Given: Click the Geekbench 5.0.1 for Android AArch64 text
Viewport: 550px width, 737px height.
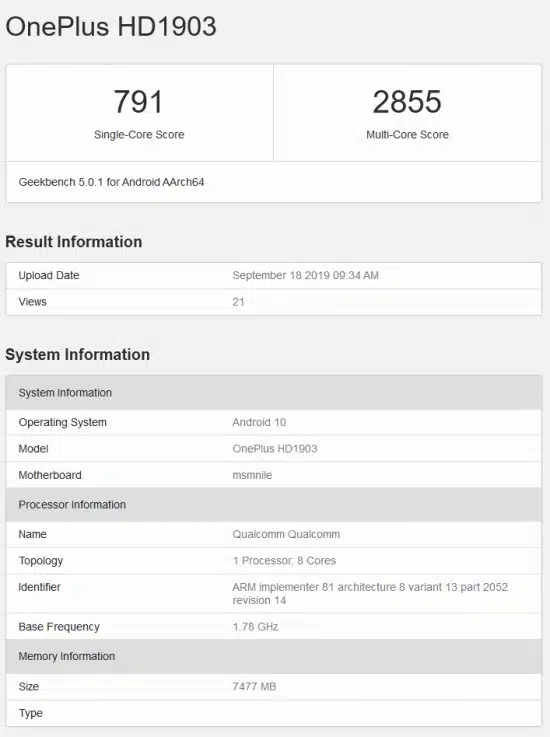Looking at the screenshot, I should click(111, 182).
